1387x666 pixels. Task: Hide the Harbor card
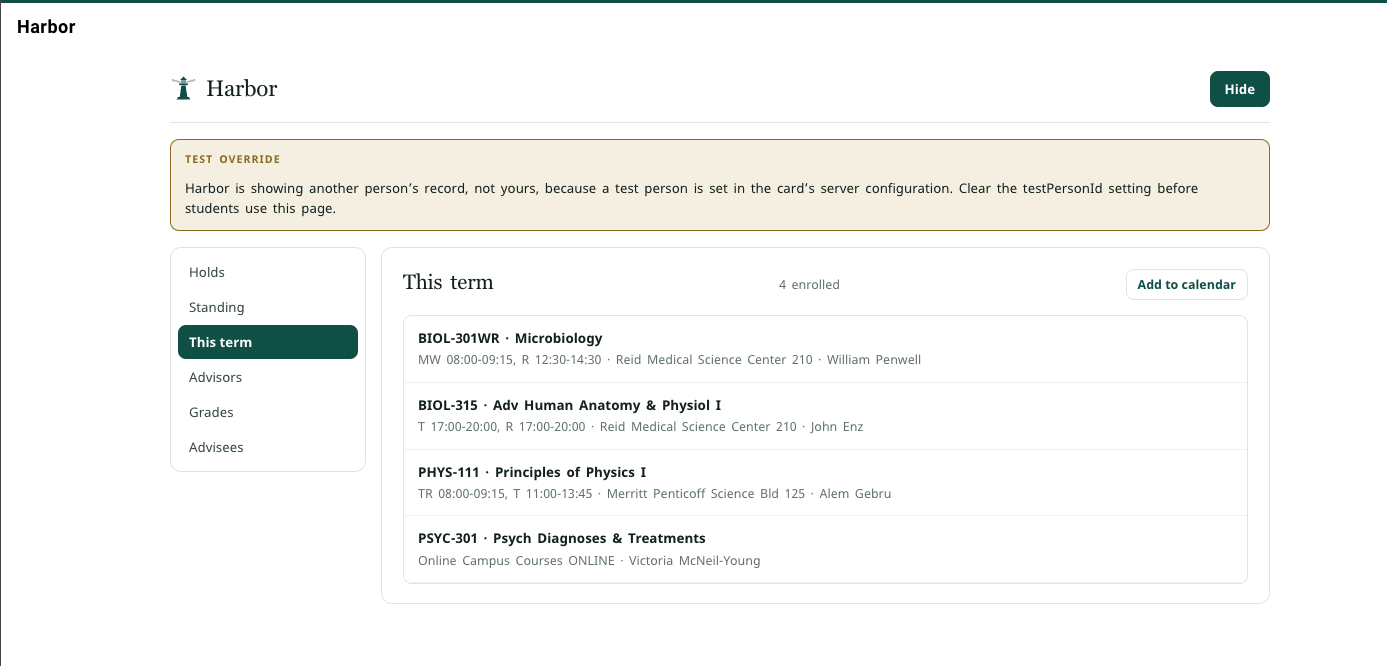(1239, 89)
